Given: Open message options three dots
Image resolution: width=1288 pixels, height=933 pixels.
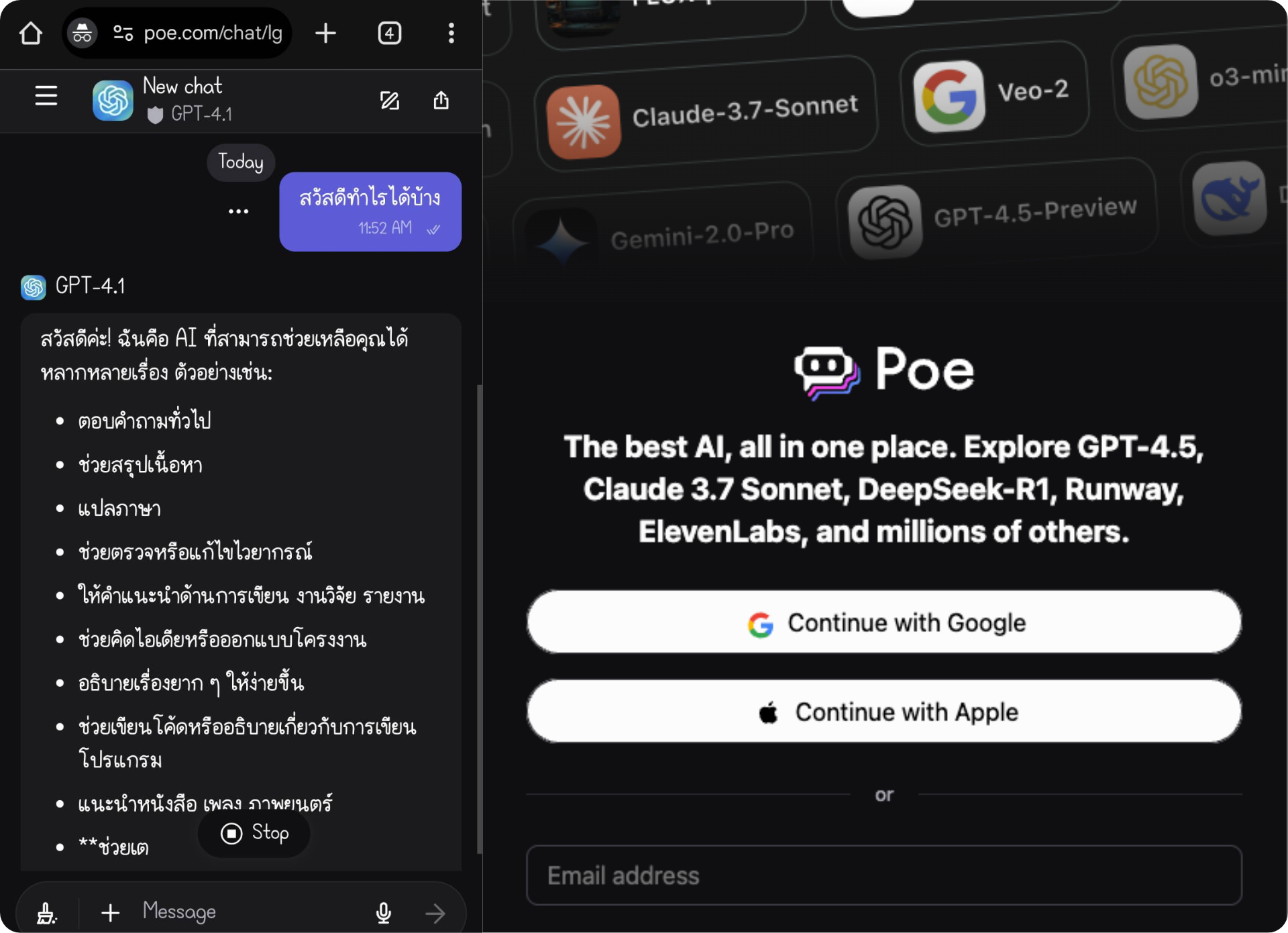Looking at the screenshot, I should click(238, 211).
